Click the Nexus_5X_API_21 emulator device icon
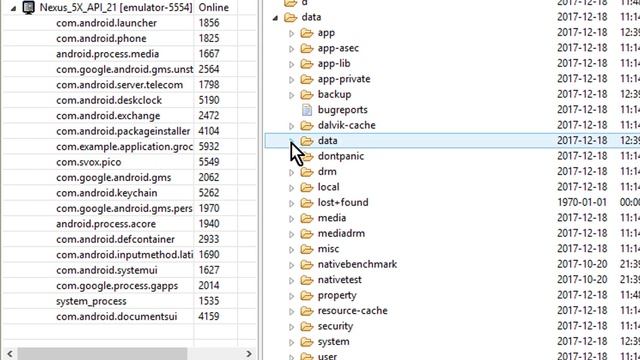Screen dimensions: 640x360 point(28,7)
